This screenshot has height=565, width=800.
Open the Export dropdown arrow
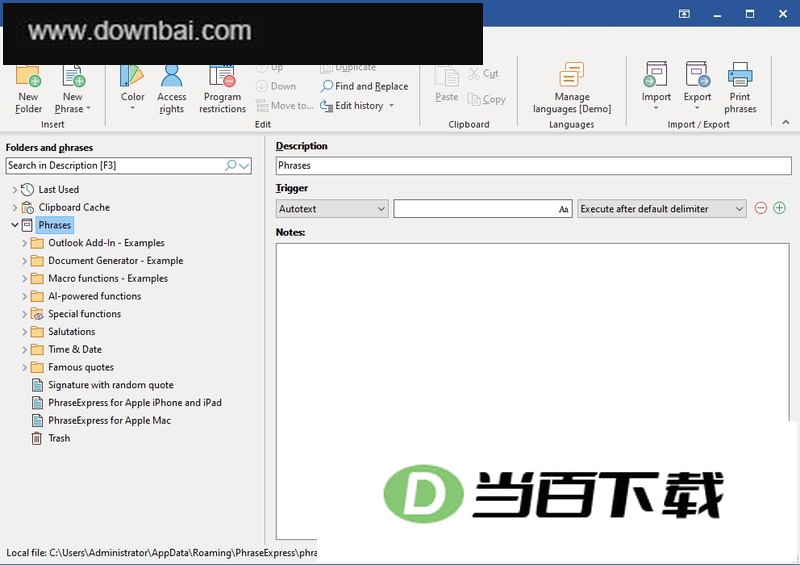tap(697, 108)
